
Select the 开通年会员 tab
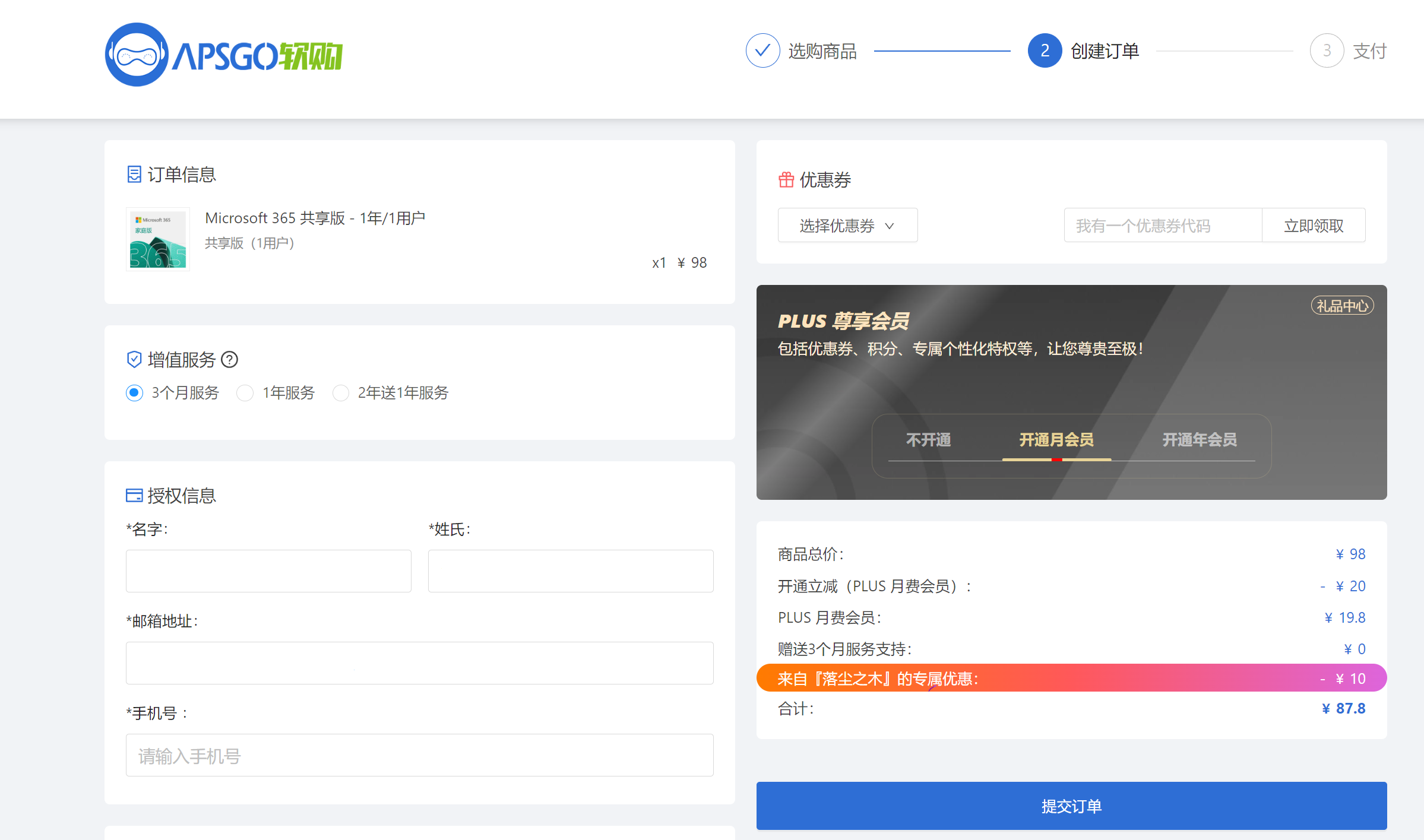pyautogui.click(x=1200, y=440)
